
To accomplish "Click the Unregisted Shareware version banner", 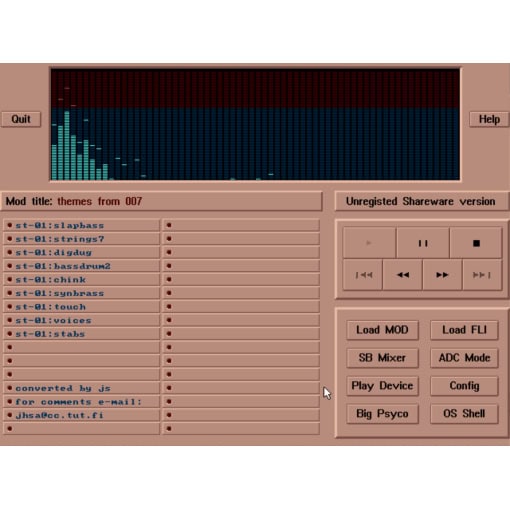I will (x=422, y=201).
